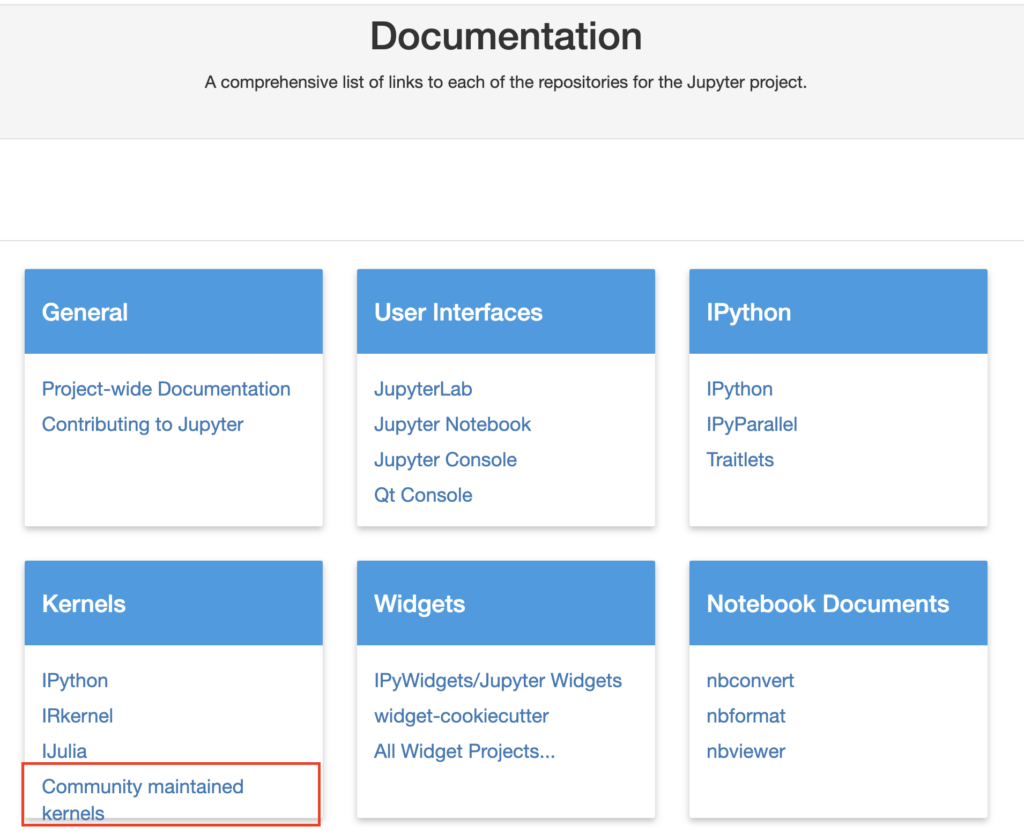Open the IRkernel documentation
This screenshot has width=1024, height=834.
[77, 715]
